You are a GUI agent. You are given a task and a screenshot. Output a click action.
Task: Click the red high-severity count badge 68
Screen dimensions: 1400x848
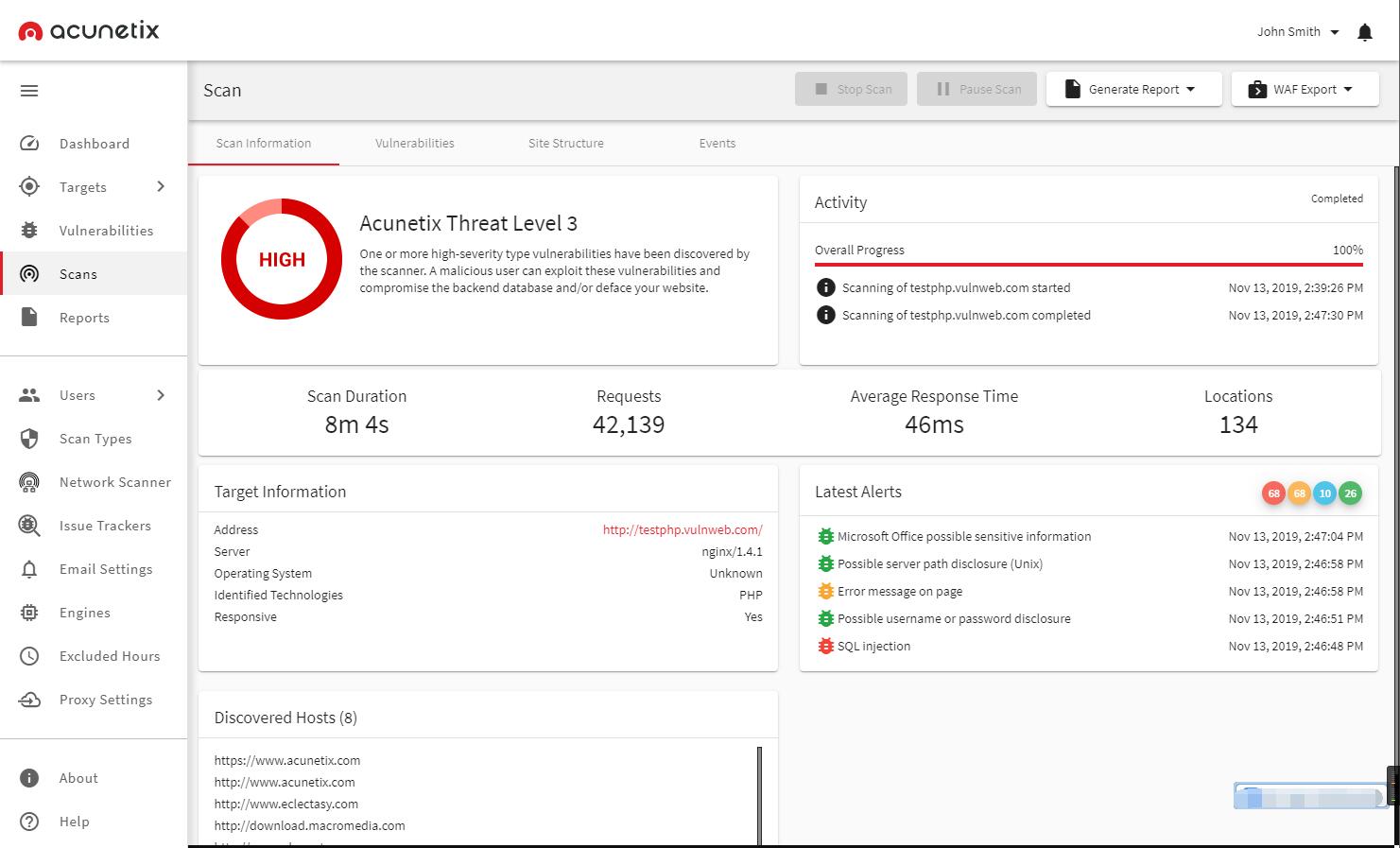1273,493
